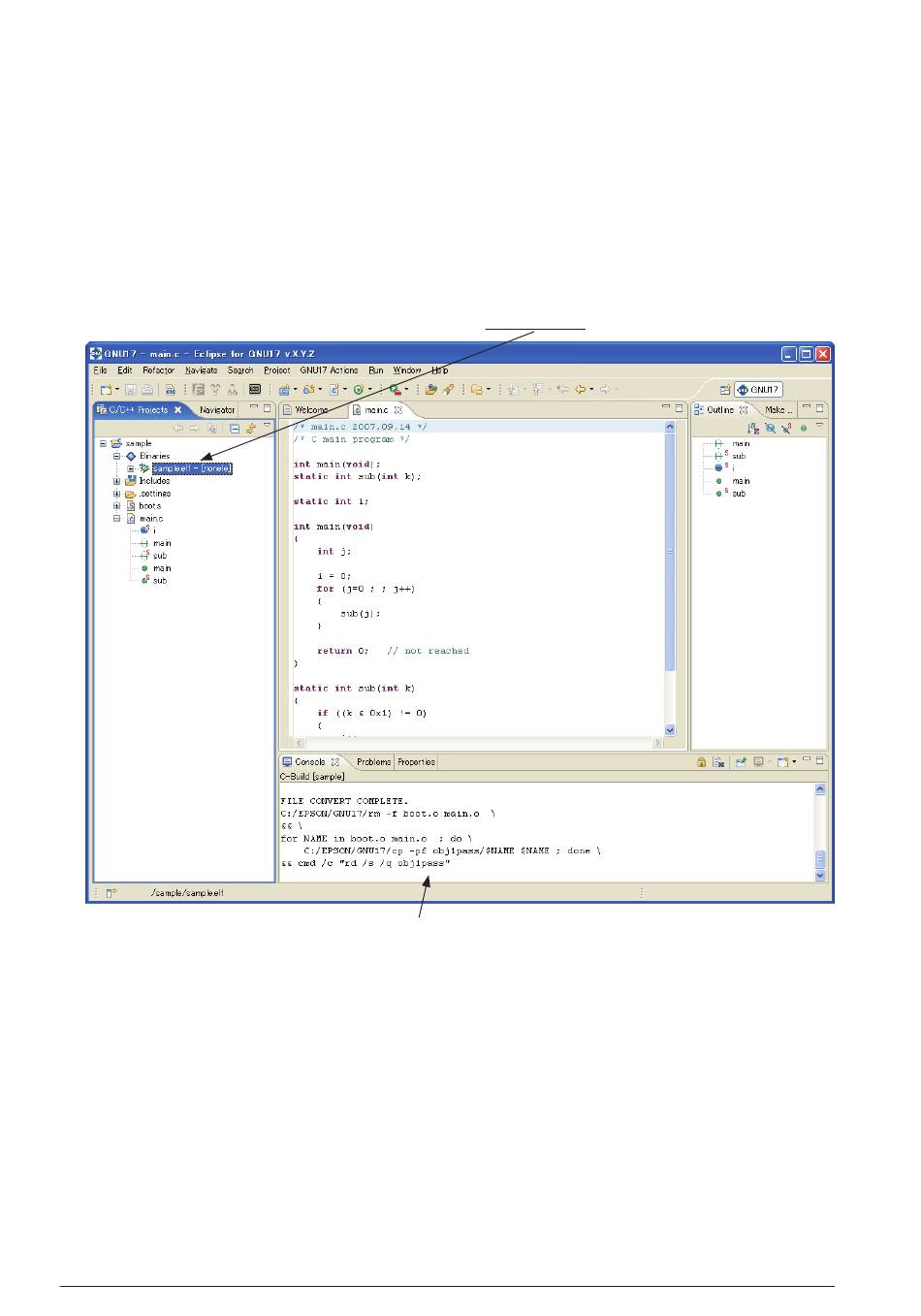
Task: Click the Open Console icon
Action: click(x=782, y=762)
